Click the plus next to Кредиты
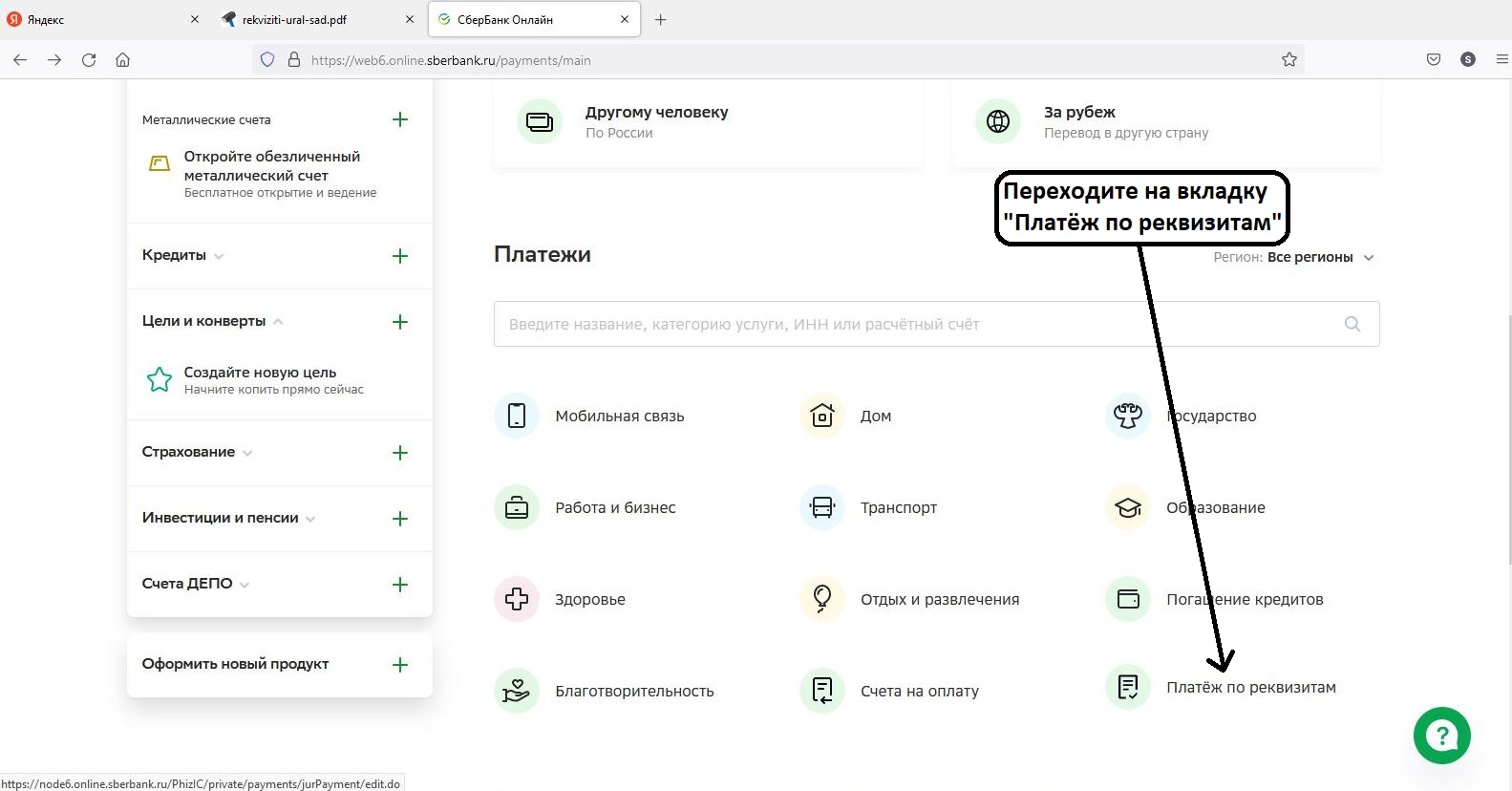 click(x=400, y=256)
